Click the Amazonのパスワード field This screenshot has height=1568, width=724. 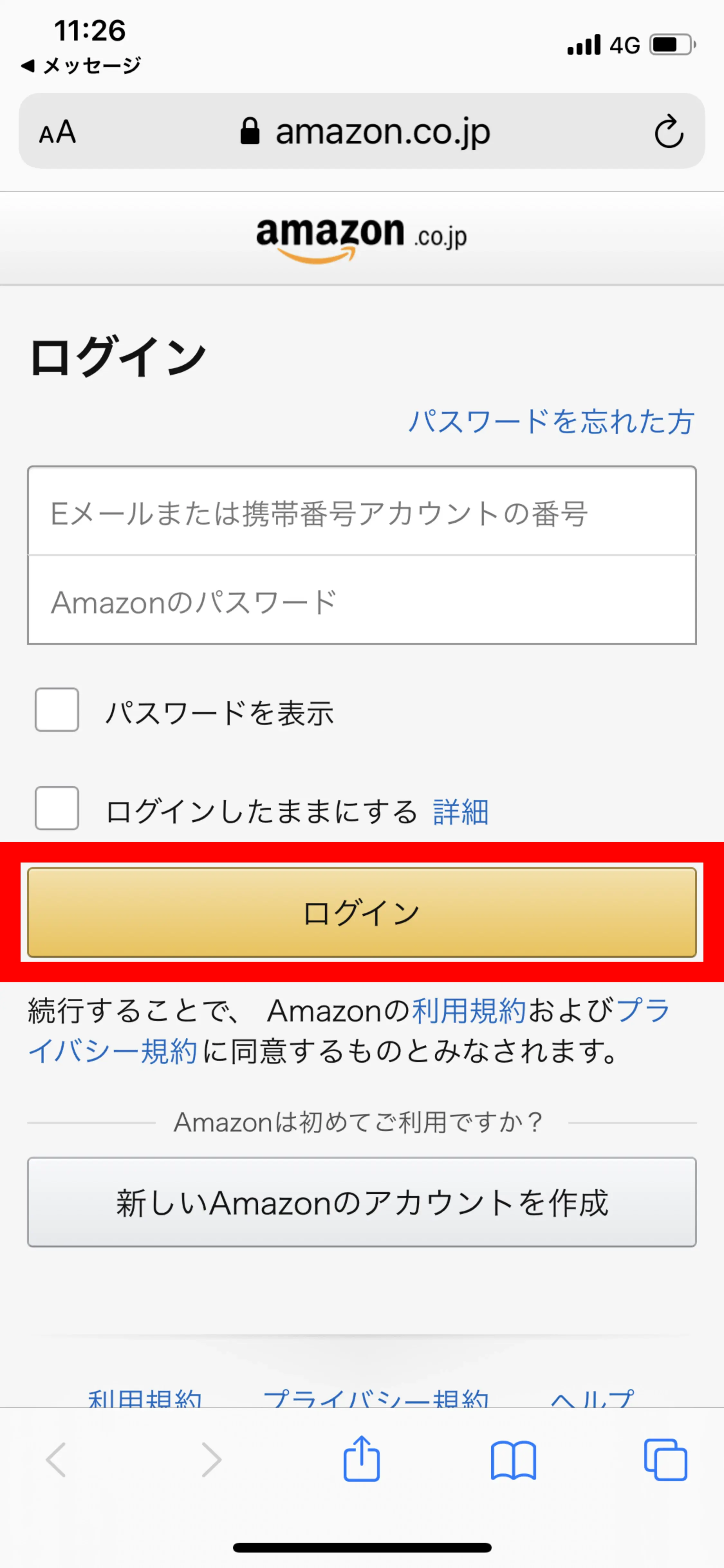361,601
